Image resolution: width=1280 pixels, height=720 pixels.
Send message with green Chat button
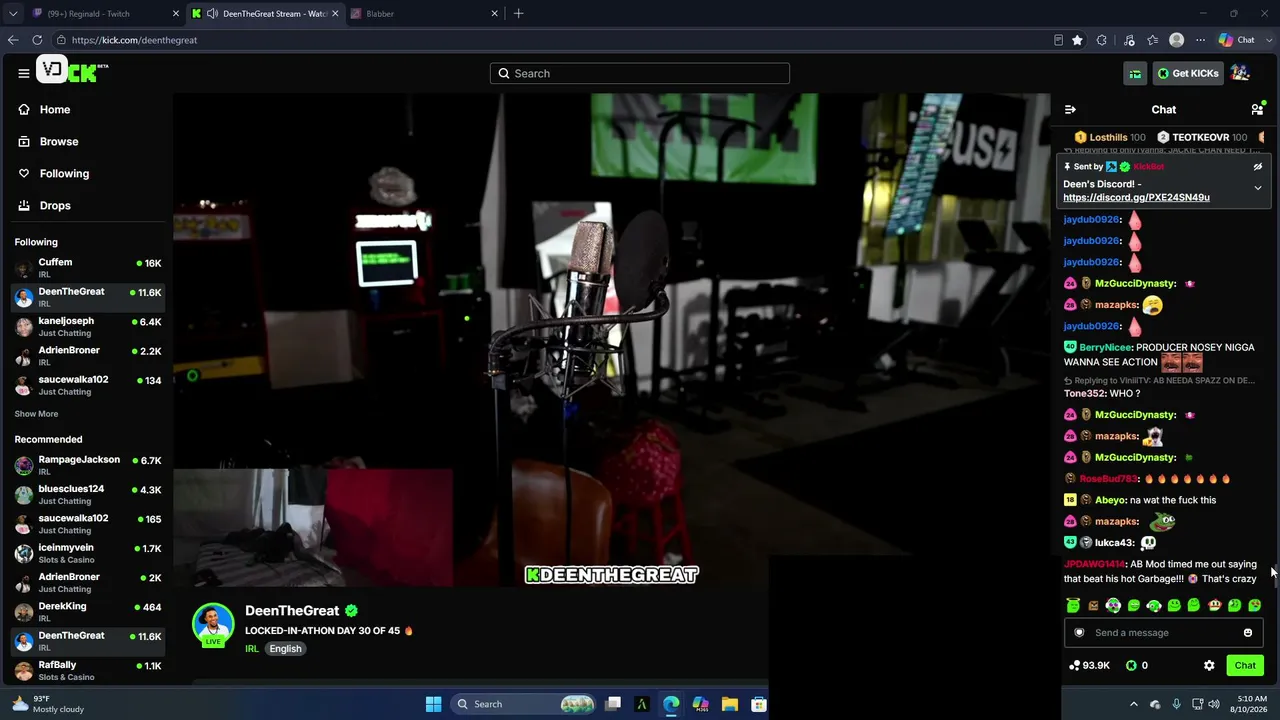point(1245,665)
